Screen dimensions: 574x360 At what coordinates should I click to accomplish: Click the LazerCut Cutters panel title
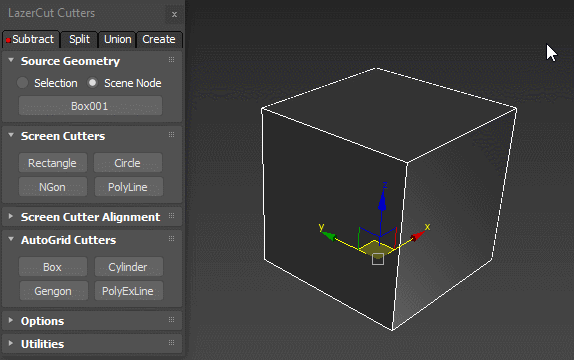pos(52,13)
